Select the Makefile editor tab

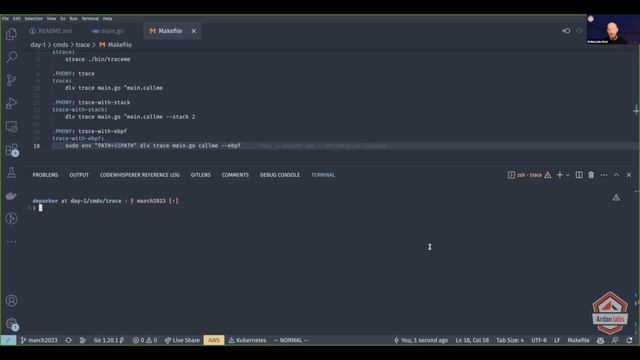tap(171, 31)
